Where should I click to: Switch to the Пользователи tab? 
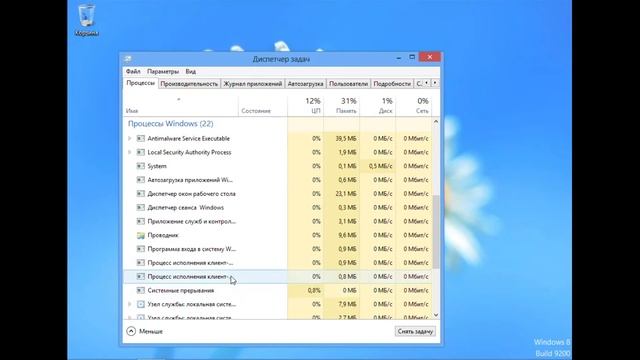348,84
